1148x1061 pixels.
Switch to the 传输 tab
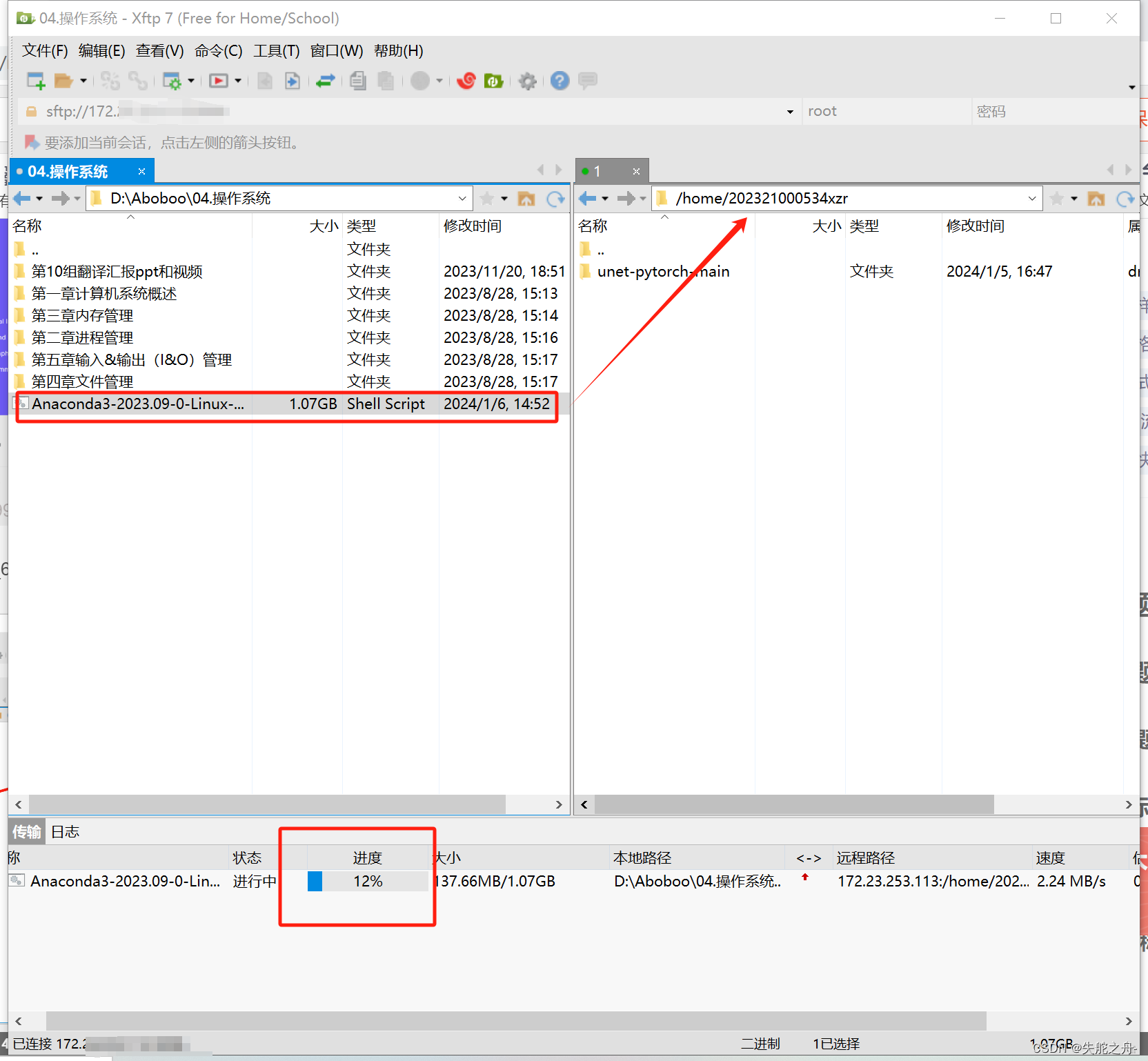coord(27,832)
